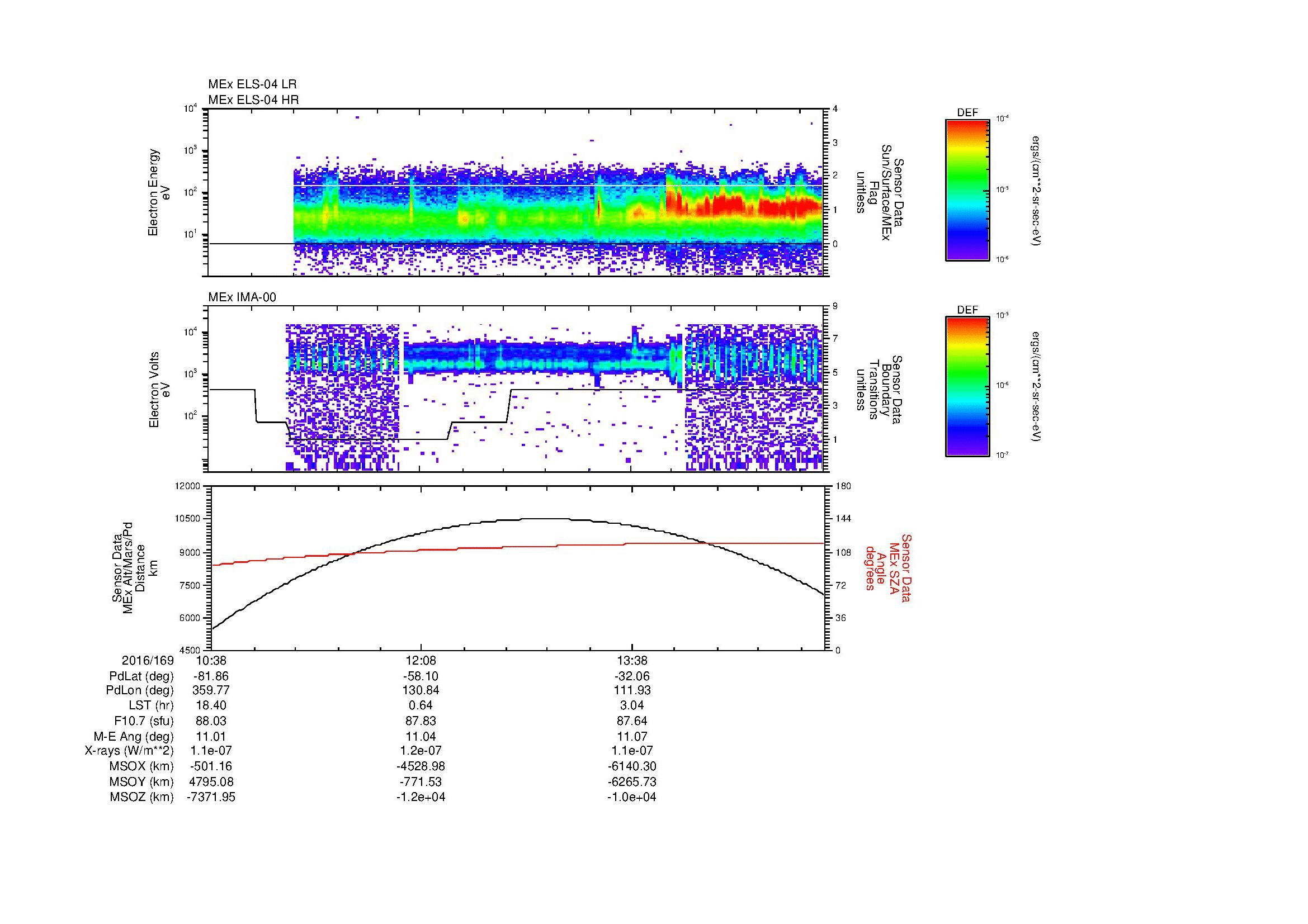The image size is (1308, 924).
Task: Click the lower color bar units label
Action: (x=1037, y=387)
